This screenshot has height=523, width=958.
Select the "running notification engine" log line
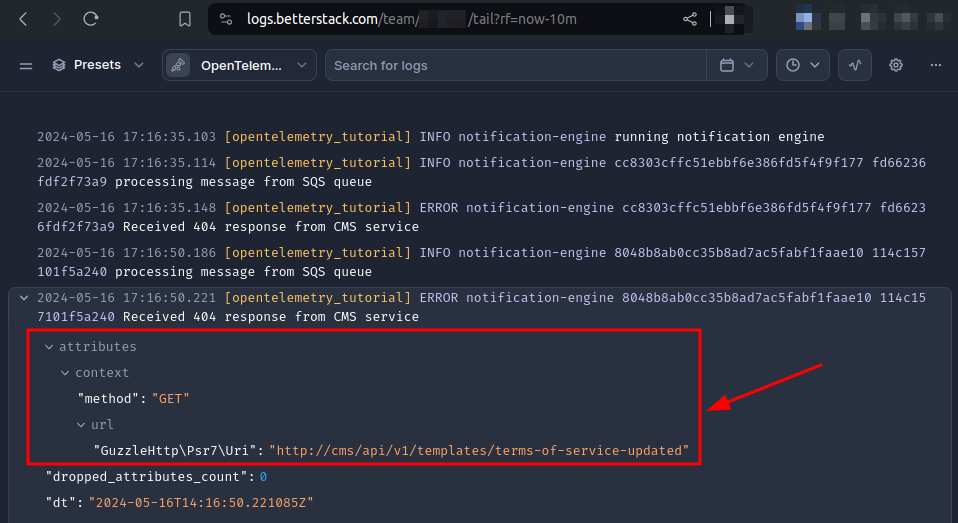tap(431, 136)
